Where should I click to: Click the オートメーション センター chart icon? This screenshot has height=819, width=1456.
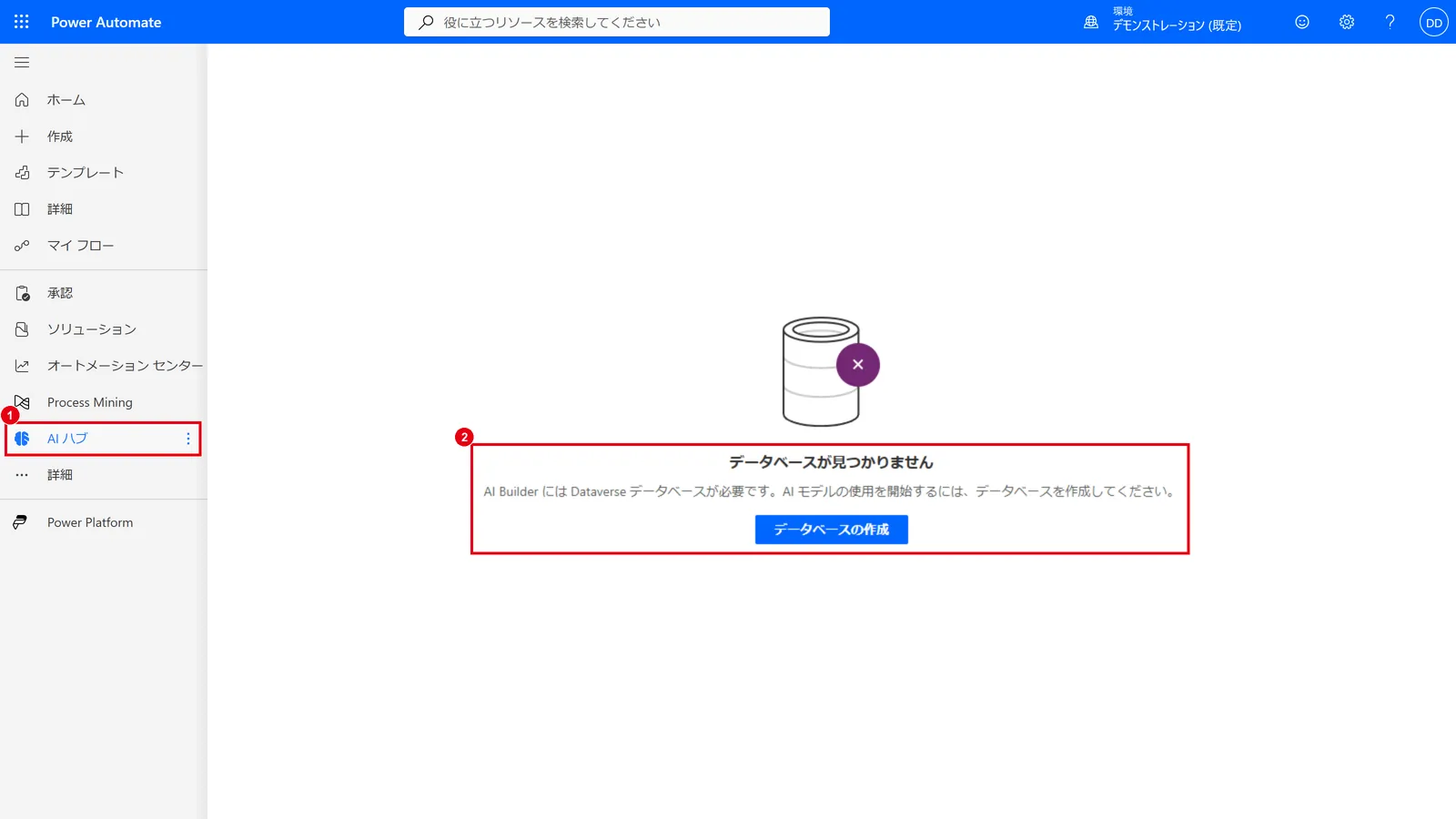pos(22,366)
